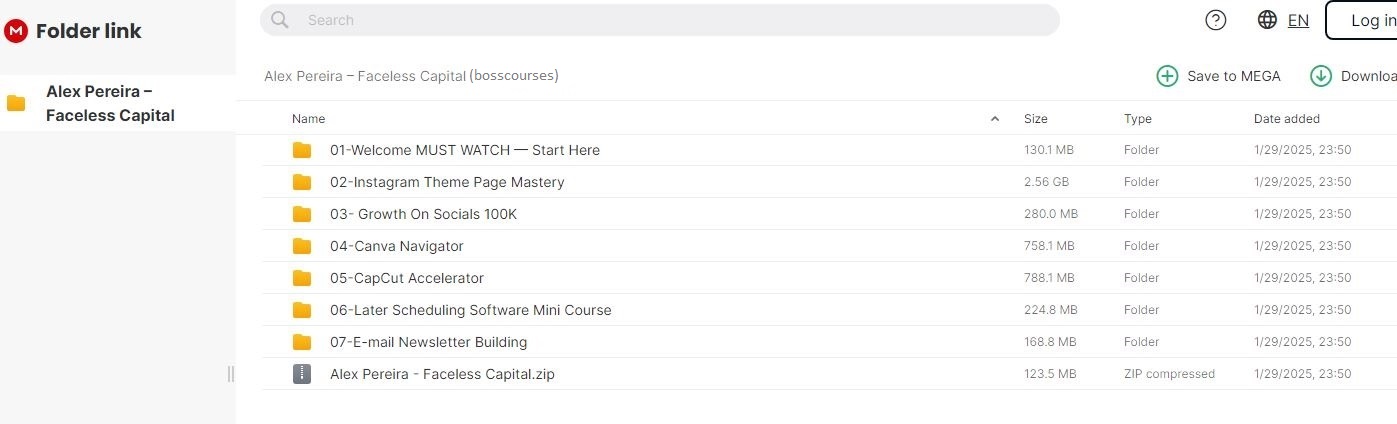Screen dimensions: 1397x424
Task: Toggle Name column sort arrow
Action: pyautogui.click(x=994, y=119)
